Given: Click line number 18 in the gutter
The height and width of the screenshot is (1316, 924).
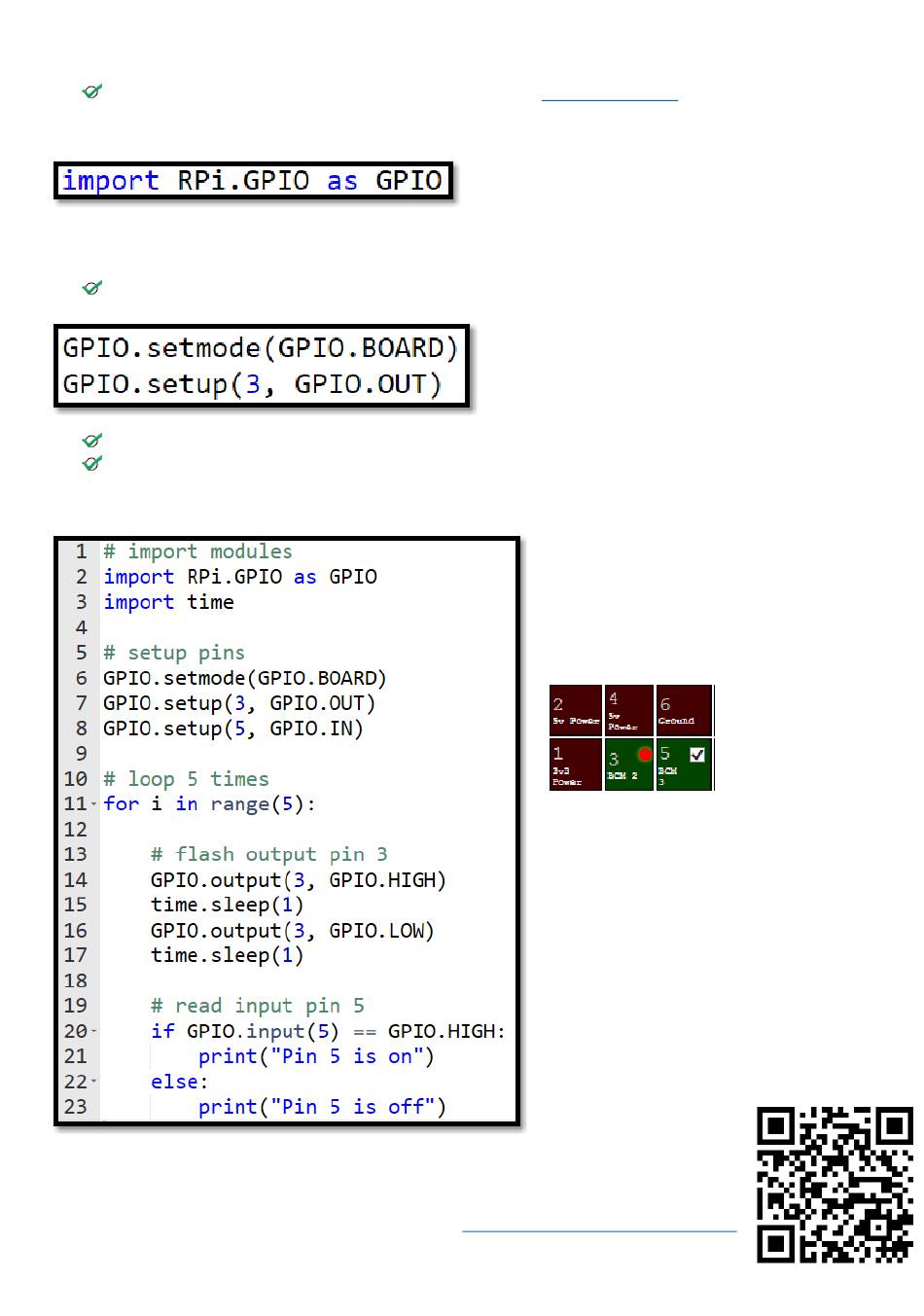Looking at the screenshot, I should coord(76,980).
